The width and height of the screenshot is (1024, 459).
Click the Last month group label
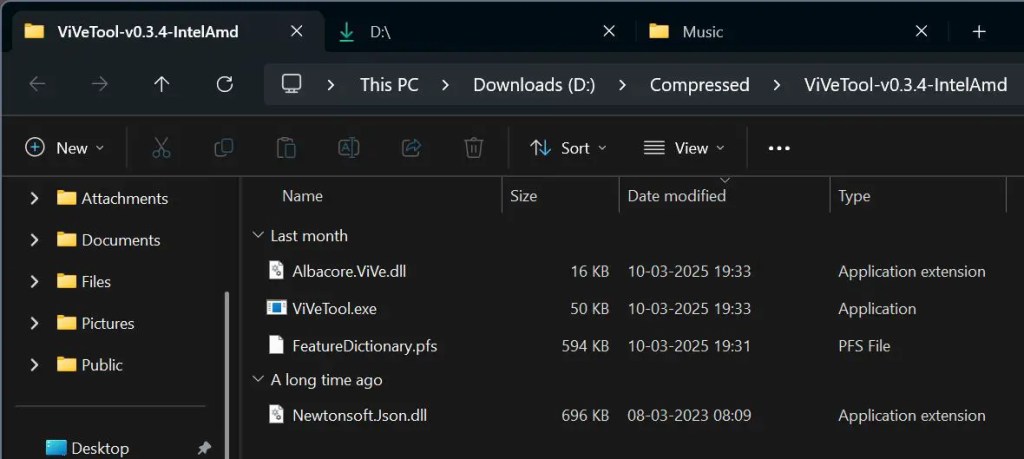click(309, 236)
